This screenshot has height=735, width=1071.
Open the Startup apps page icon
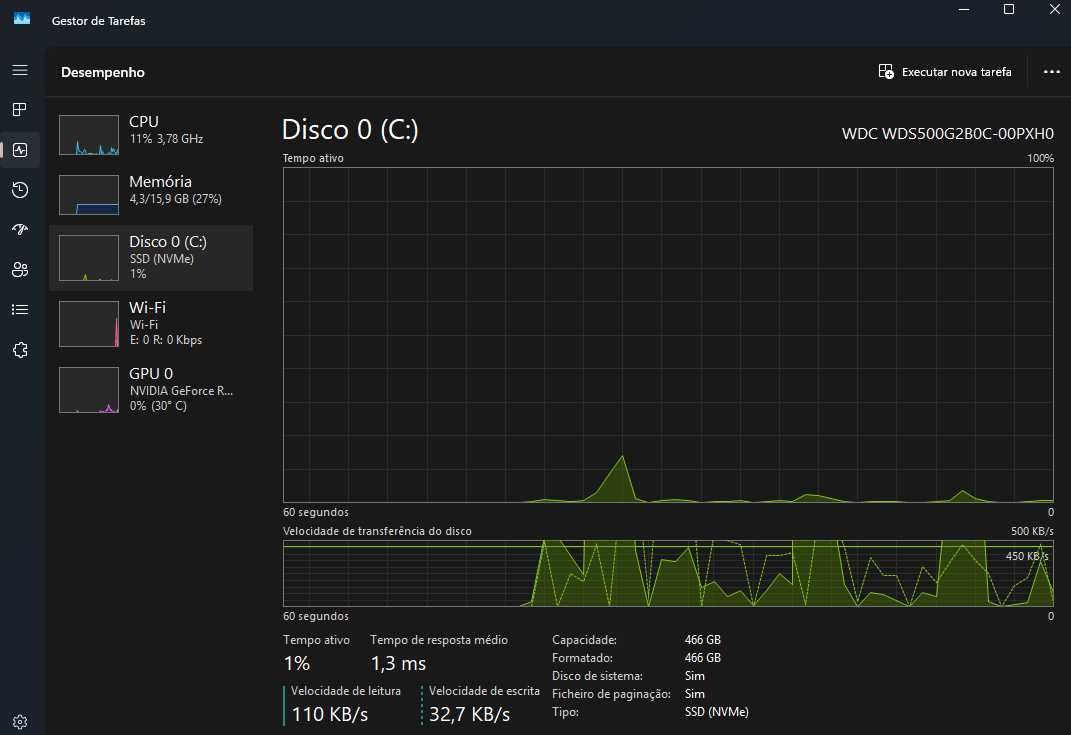[20, 230]
